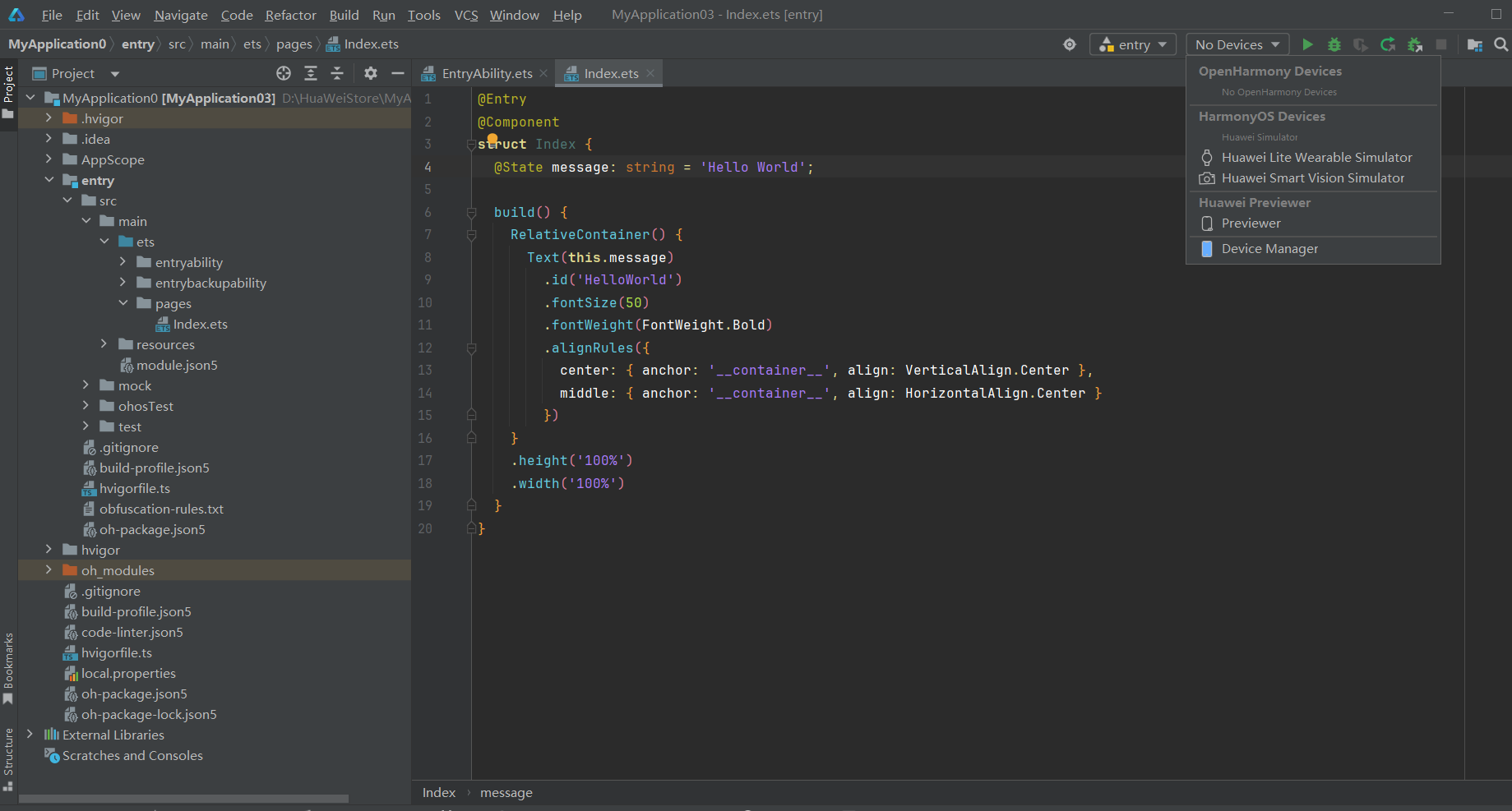The width and height of the screenshot is (1512, 811).
Task: Toggle the Bookmarks side tool window
Action: coord(8,668)
